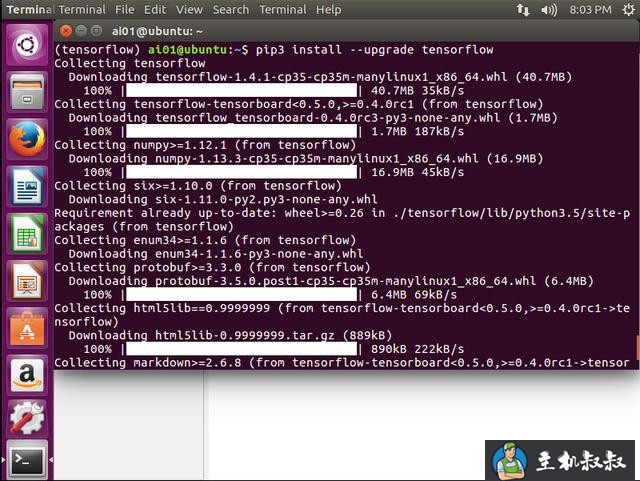Open Ubuntu Software Center from the dock
The image size is (640, 481).
(x=27, y=329)
